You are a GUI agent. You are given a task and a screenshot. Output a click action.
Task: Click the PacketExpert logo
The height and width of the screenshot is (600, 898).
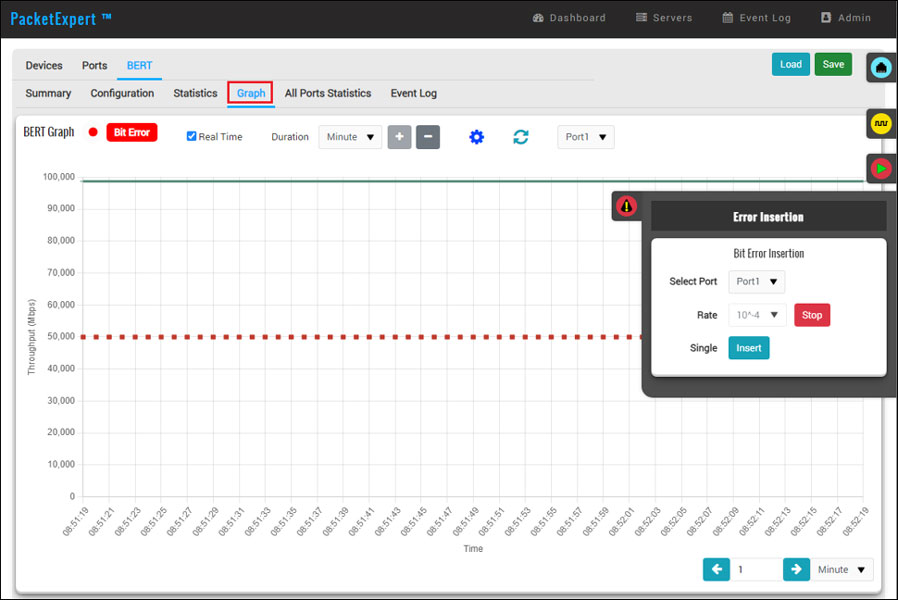pyautogui.click(x=61, y=19)
